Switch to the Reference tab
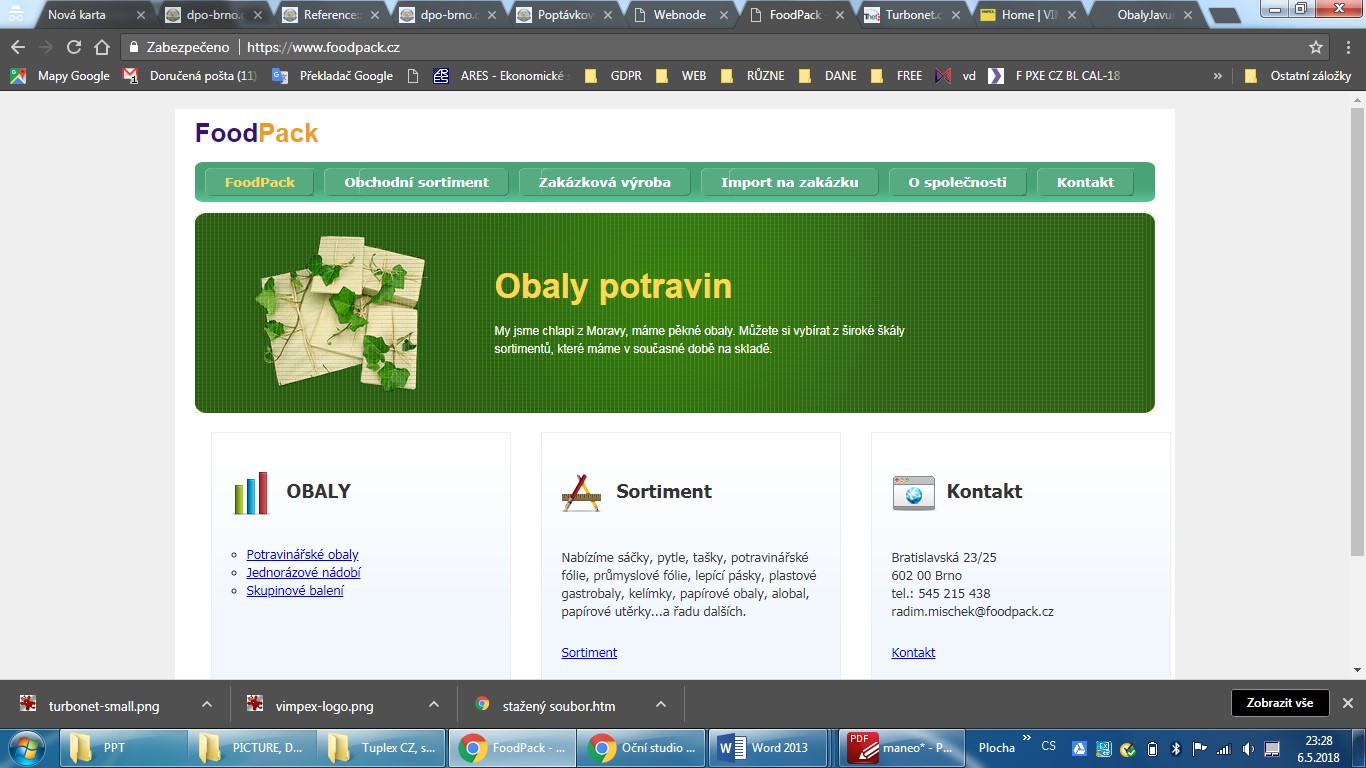Viewport: 1366px width, 768px height. tap(332, 15)
